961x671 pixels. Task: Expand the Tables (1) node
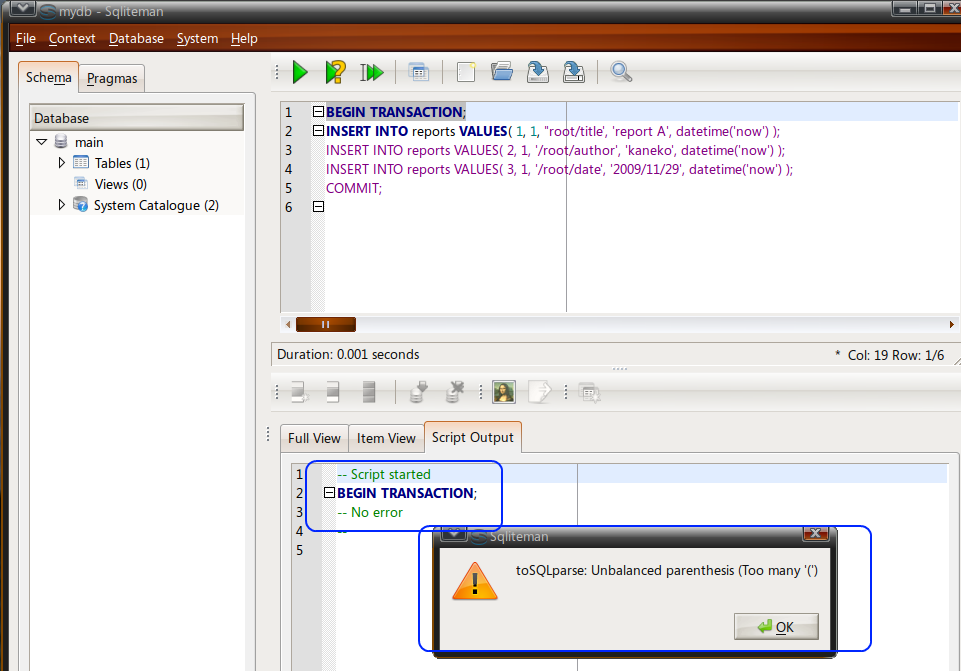(x=61, y=162)
